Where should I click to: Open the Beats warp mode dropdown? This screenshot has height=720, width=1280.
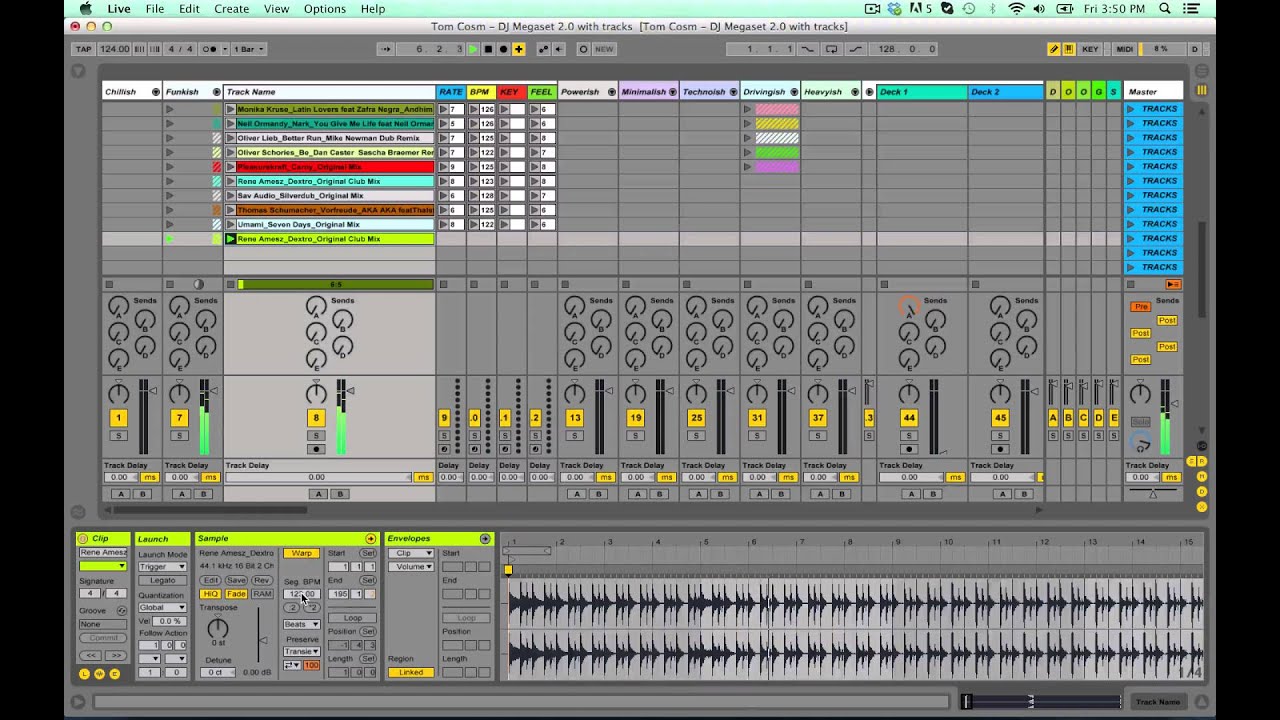pos(301,624)
